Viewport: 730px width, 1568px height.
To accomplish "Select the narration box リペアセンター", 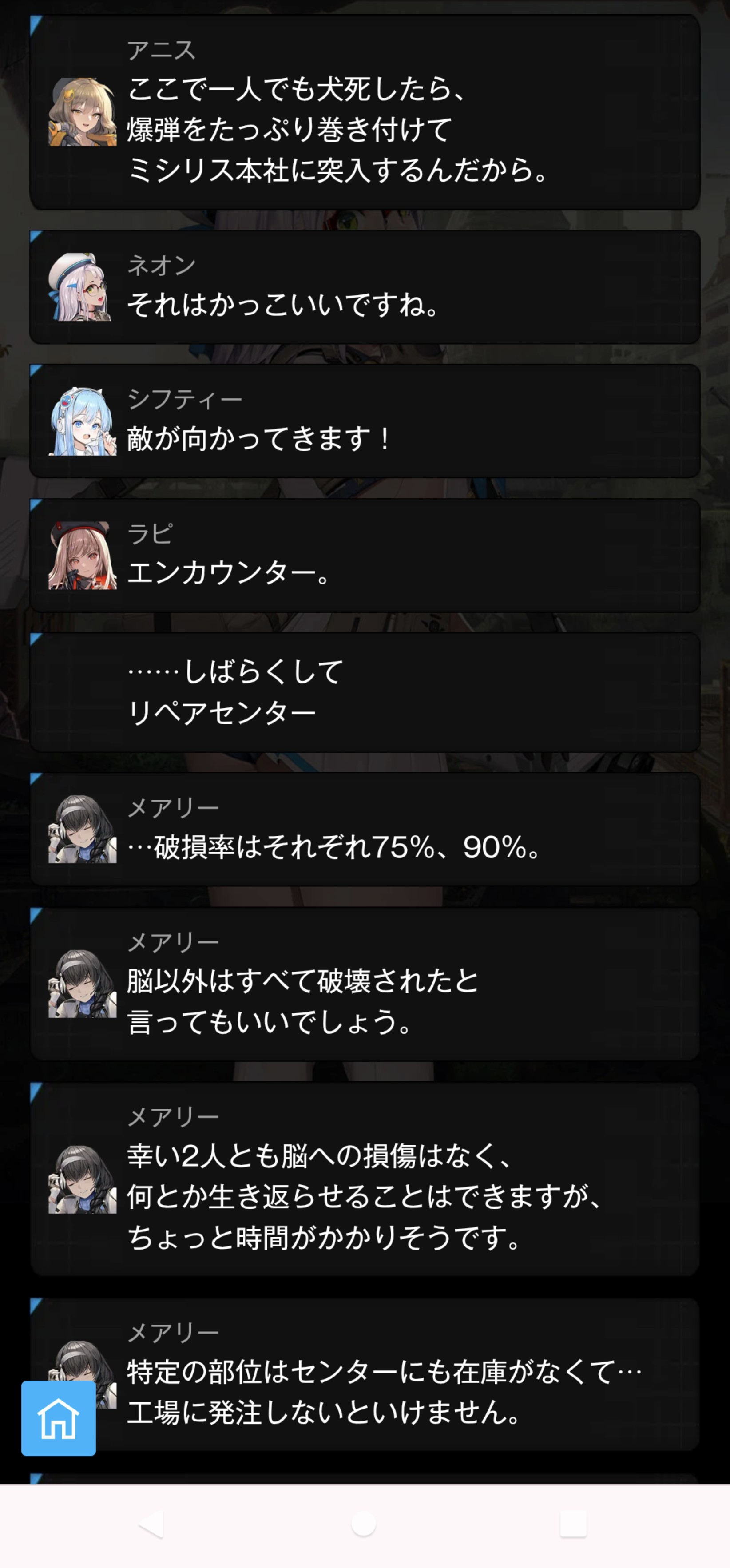I will [365, 692].
